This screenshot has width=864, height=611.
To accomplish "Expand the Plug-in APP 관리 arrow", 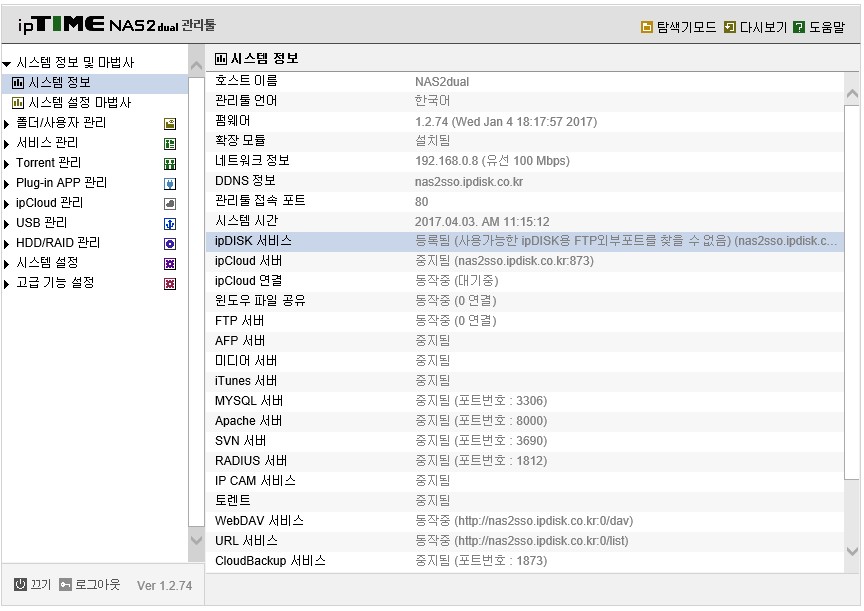I will (x=7, y=184).
